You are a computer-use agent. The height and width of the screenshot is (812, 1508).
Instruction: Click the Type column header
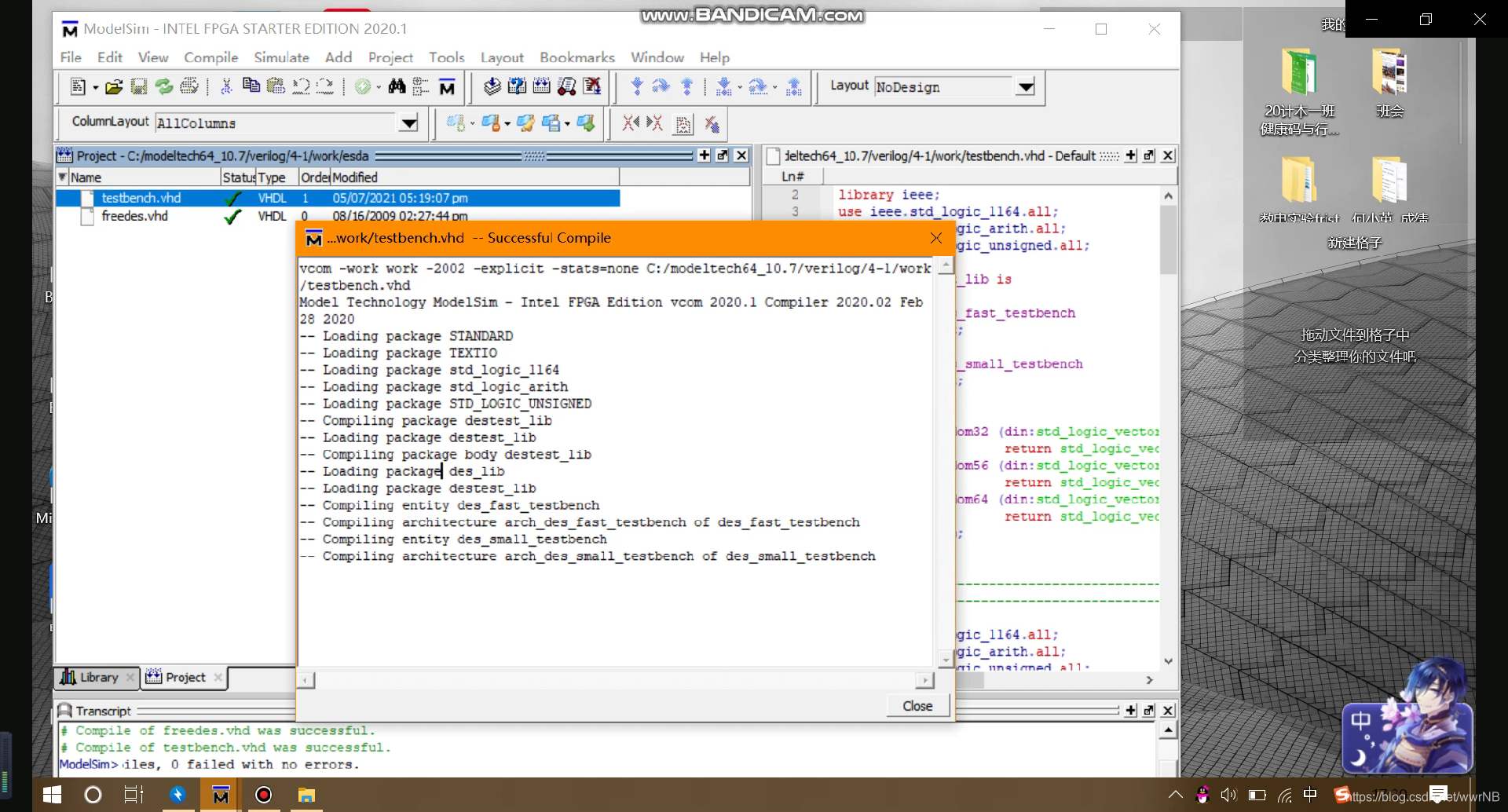pyautogui.click(x=276, y=177)
